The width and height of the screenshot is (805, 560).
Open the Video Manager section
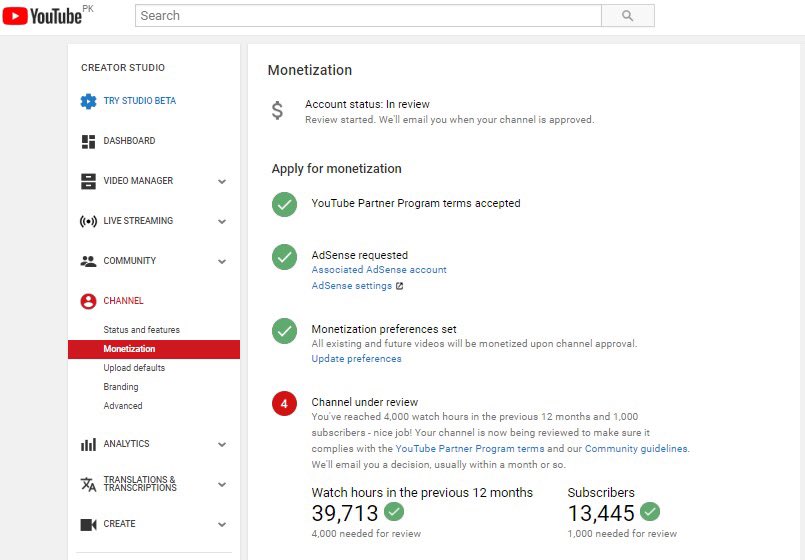click(138, 181)
